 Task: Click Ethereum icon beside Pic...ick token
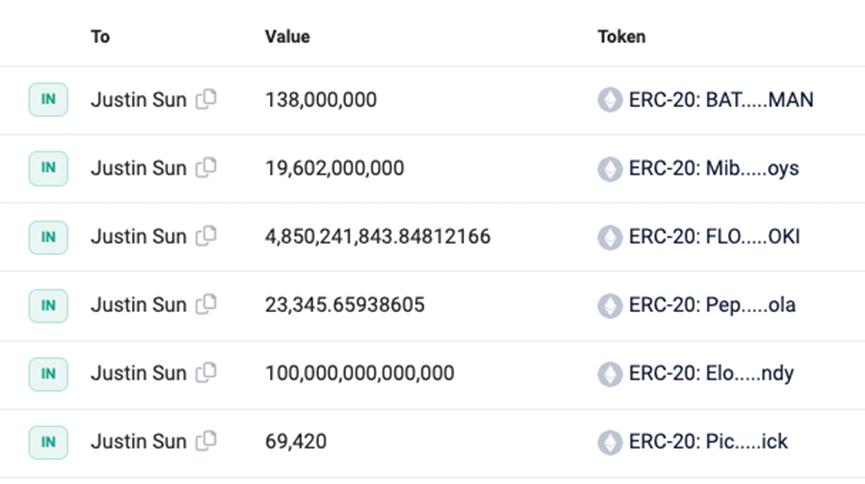(x=610, y=441)
